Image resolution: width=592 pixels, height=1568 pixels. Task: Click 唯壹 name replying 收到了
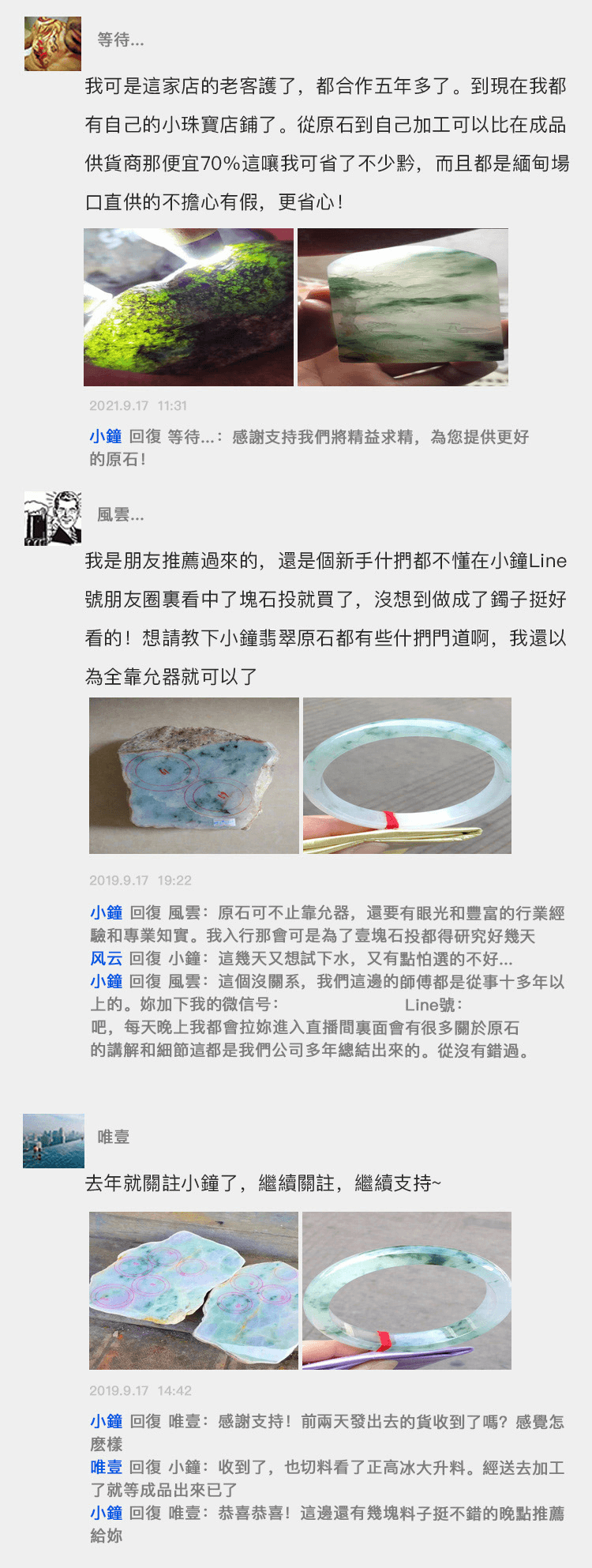[x=106, y=1468]
